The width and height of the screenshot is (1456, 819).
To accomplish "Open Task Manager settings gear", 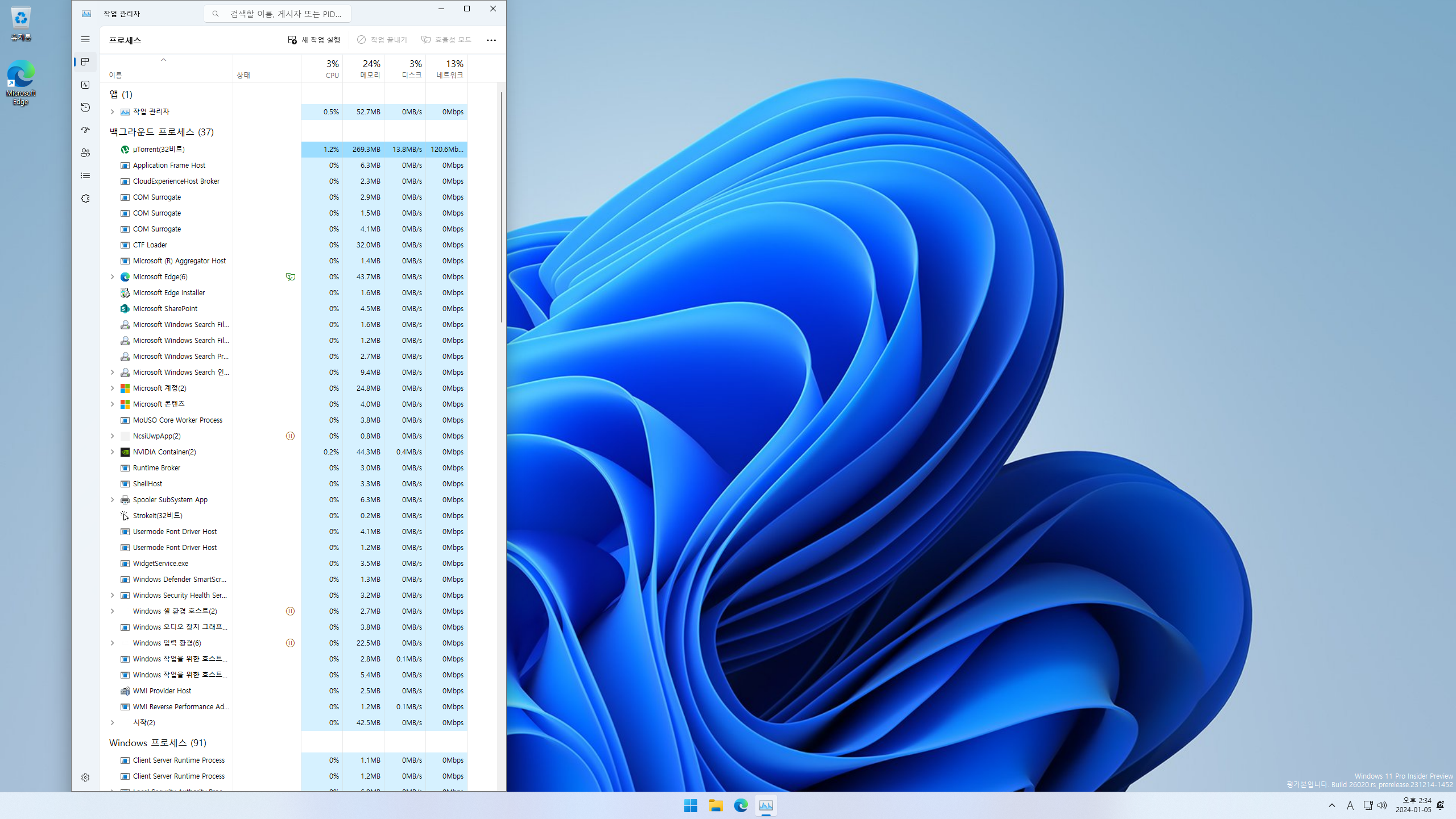I will 85,777.
